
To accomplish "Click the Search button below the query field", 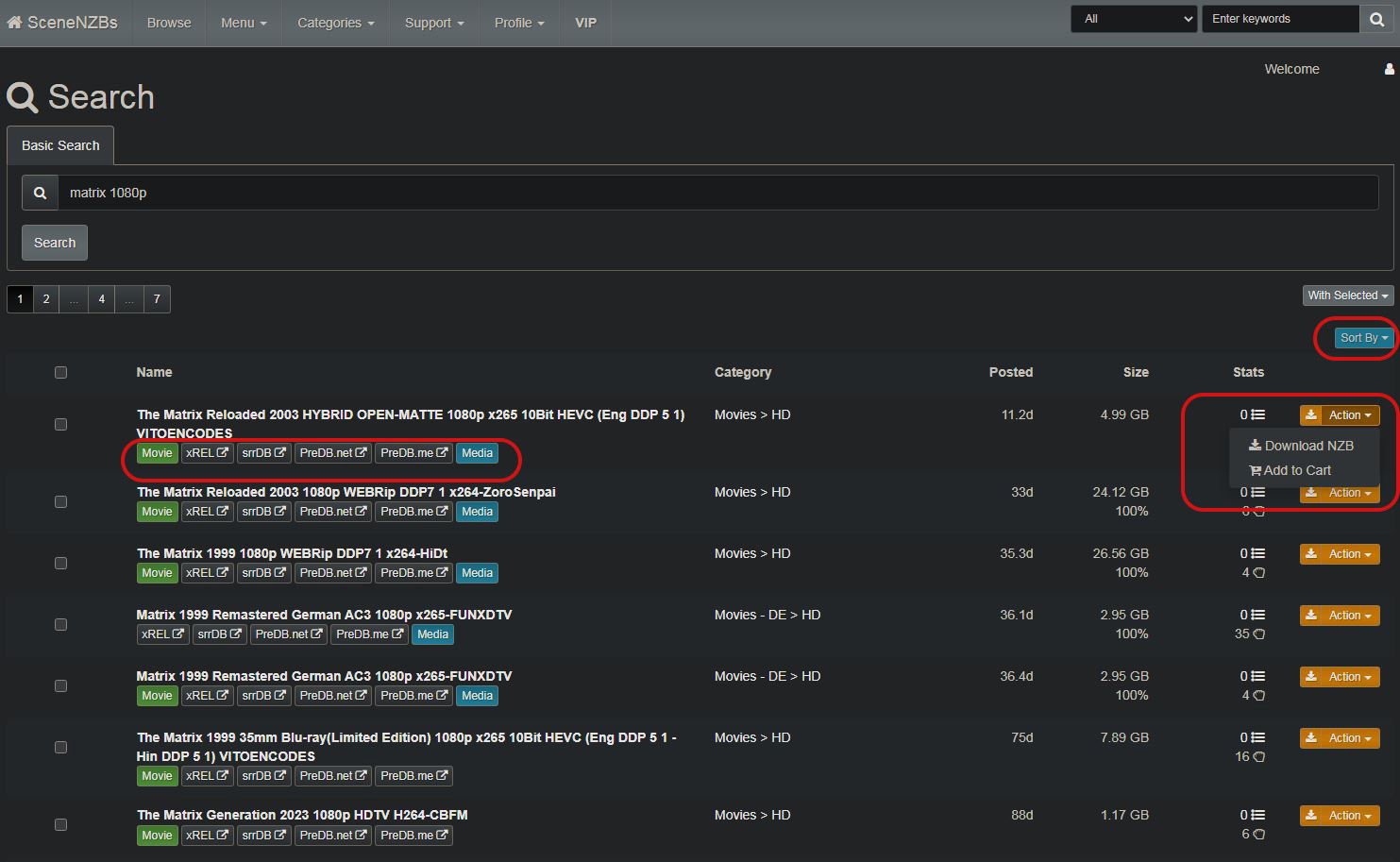I will point(55,243).
